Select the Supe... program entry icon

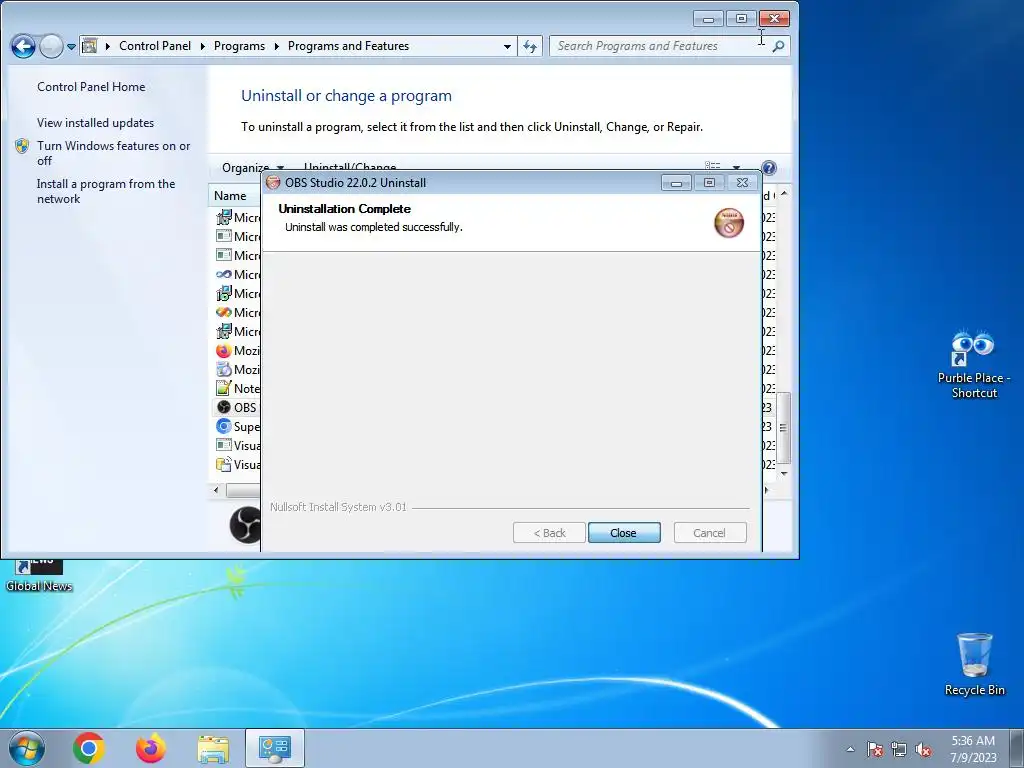pyautogui.click(x=224, y=426)
